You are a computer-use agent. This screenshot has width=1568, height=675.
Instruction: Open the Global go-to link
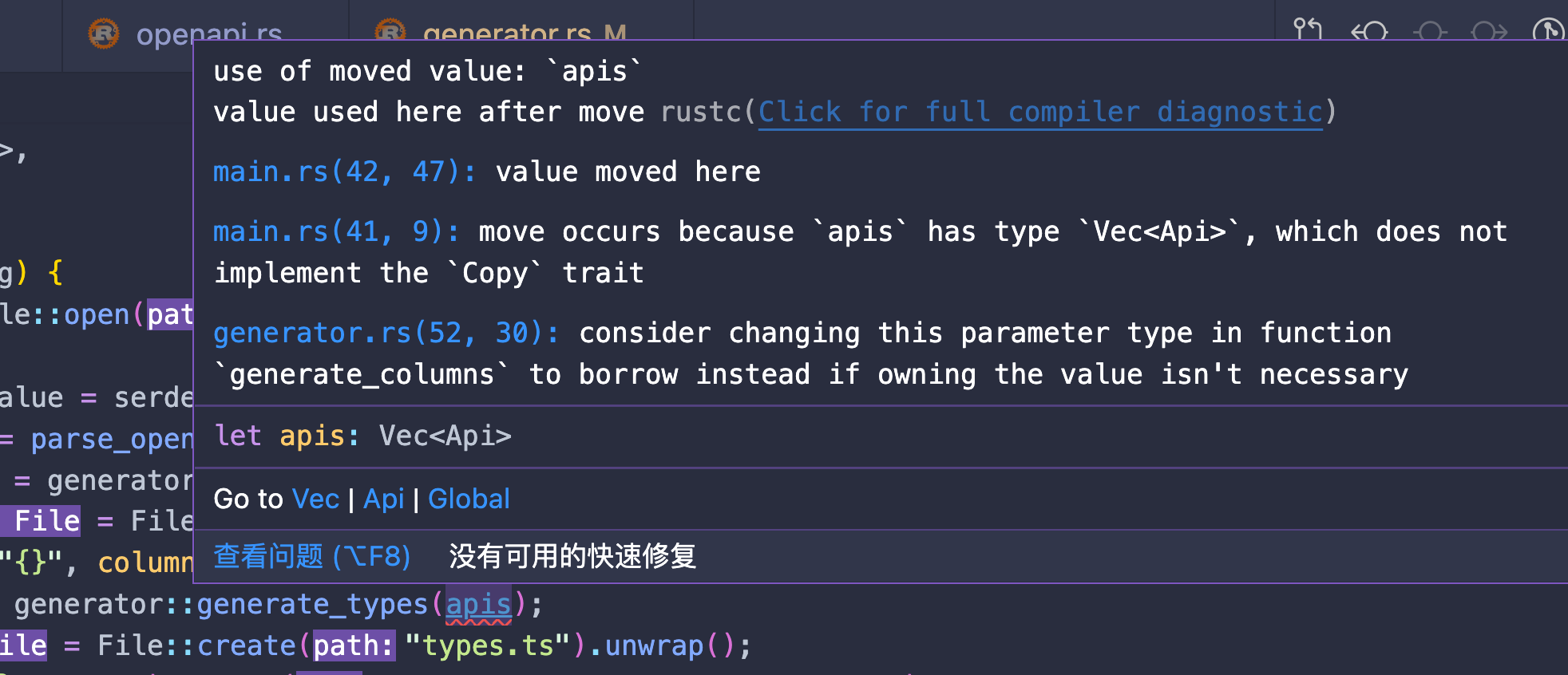point(469,498)
